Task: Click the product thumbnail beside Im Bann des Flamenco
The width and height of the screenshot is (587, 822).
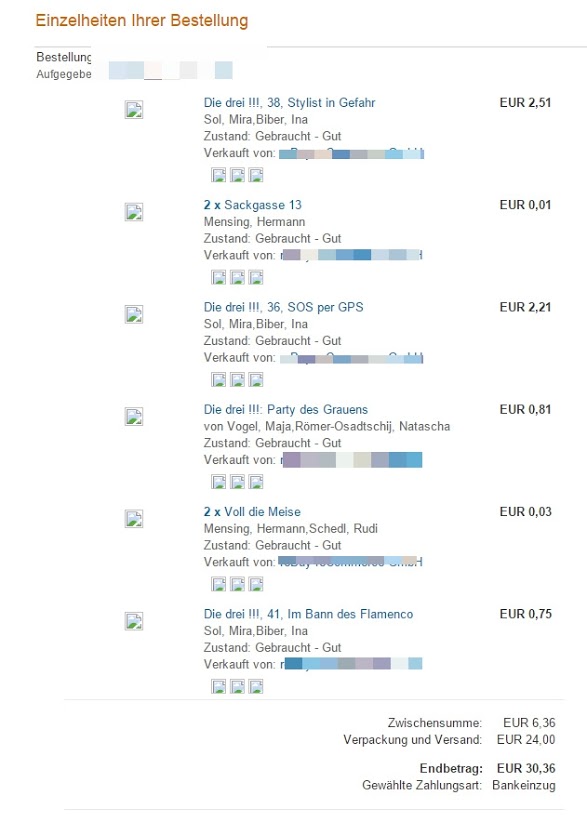Action: (x=134, y=621)
